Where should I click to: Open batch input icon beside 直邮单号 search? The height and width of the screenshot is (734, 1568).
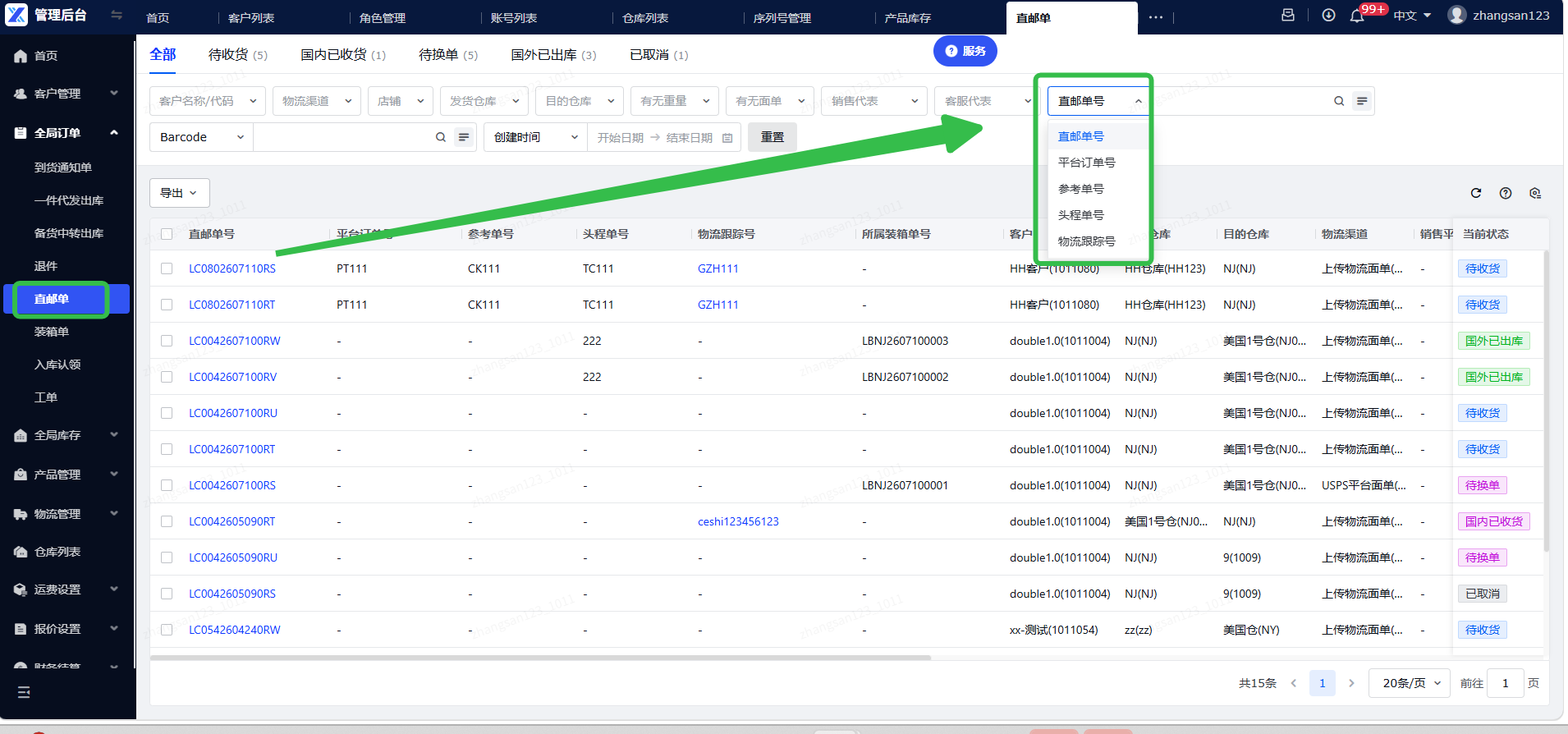[1362, 101]
